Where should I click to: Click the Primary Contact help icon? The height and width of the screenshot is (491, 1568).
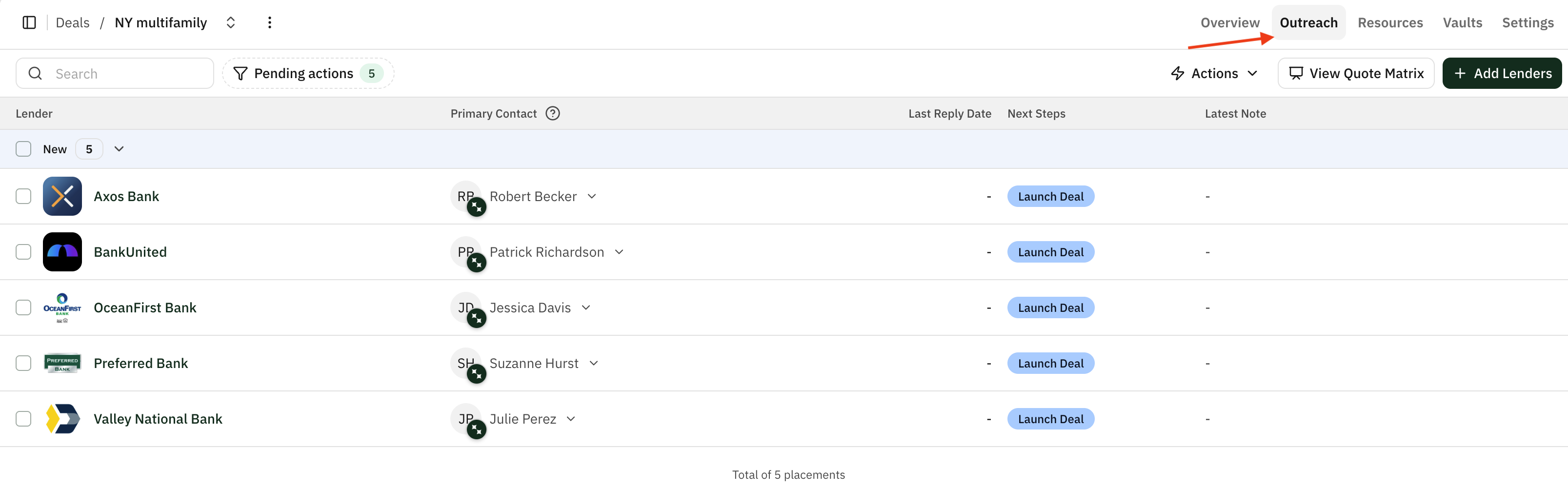pos(552,113)
